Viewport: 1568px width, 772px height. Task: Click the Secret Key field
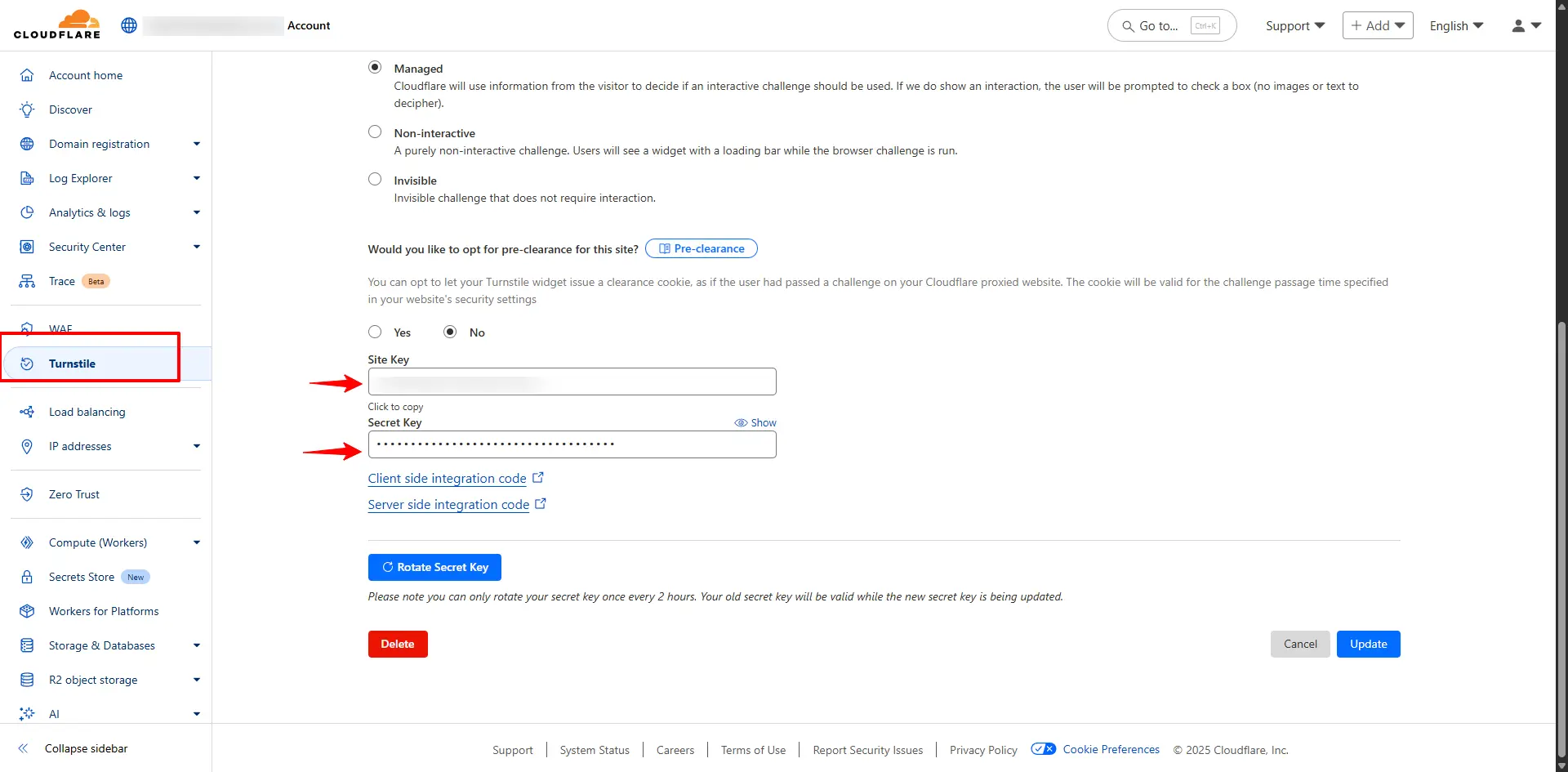[572, 444]
